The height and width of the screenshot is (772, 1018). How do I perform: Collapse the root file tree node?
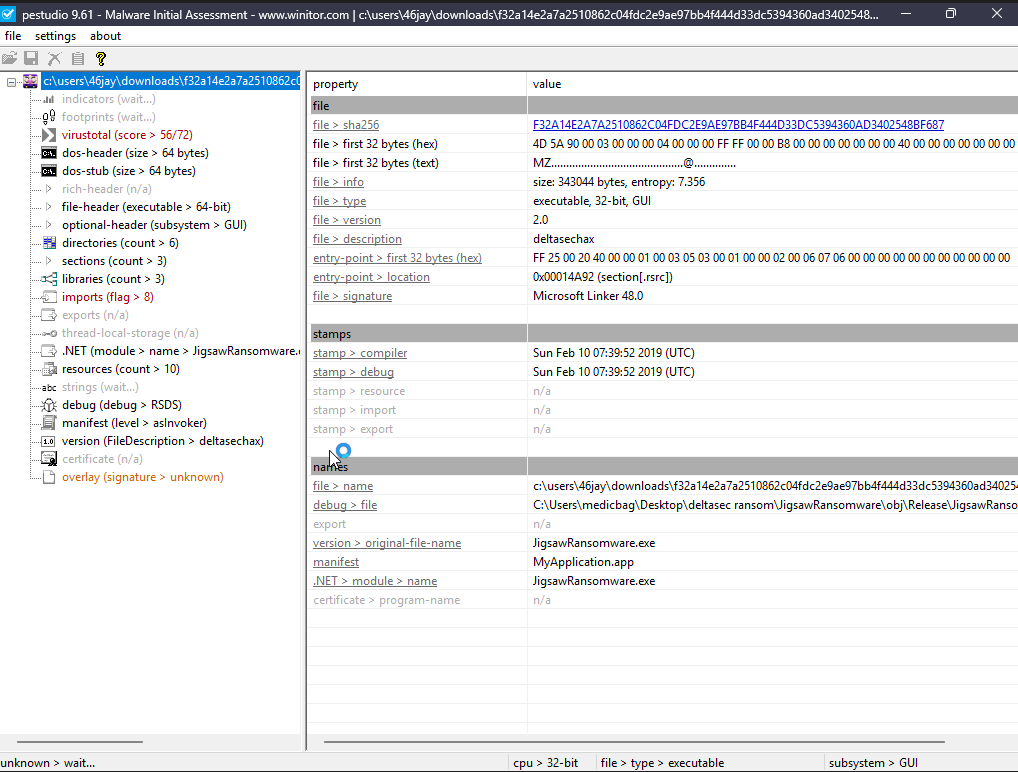(11, 82)
